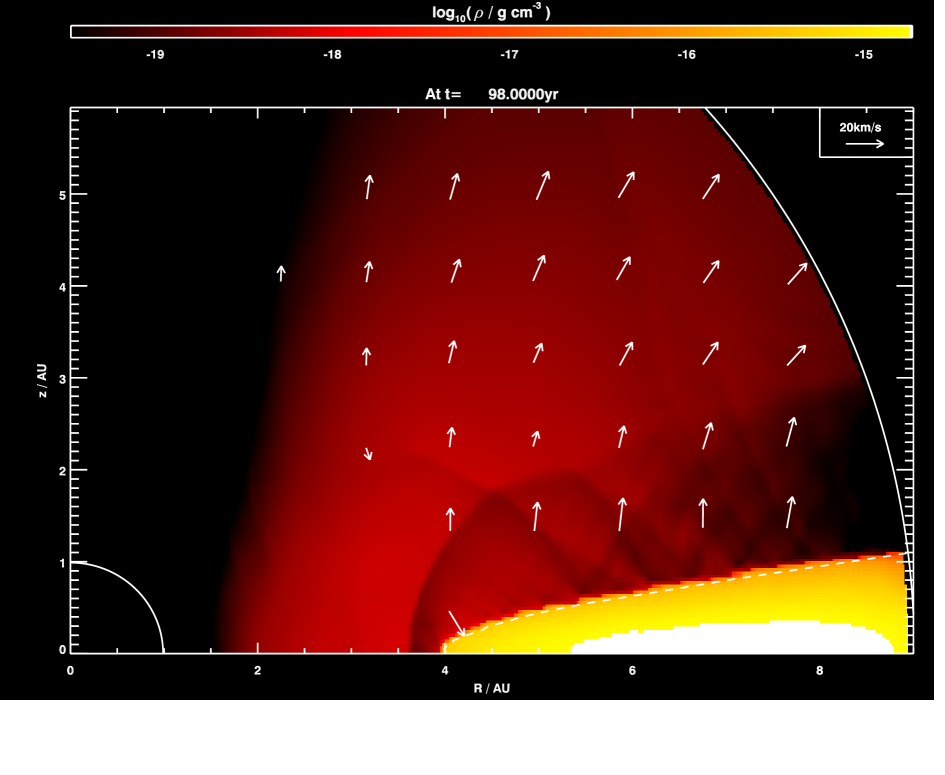Click the colorbar title log10 density label
Screen dimensions: 945x775
pyautogui.click(x=491, y=12)
